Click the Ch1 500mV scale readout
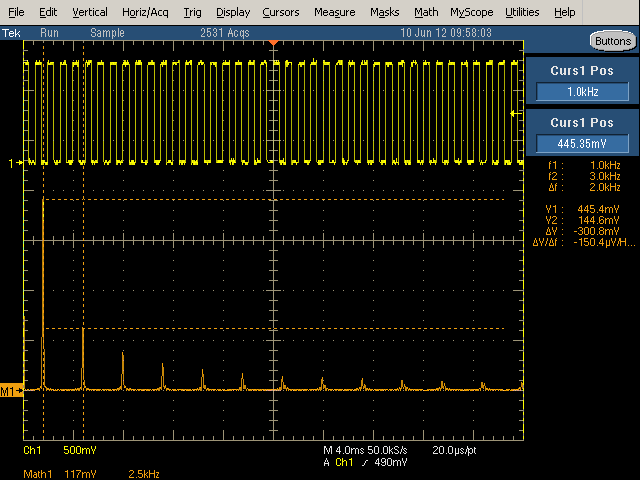This screenshot has height=480, width=640. tap(60, 450)
